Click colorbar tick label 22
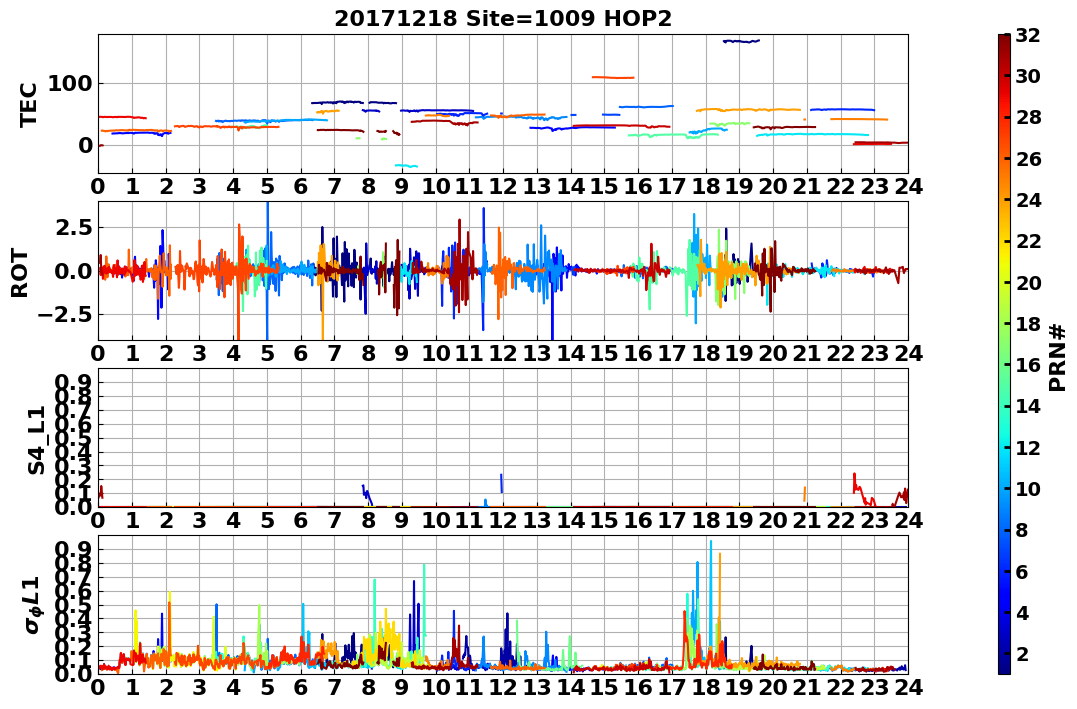 1028,241
